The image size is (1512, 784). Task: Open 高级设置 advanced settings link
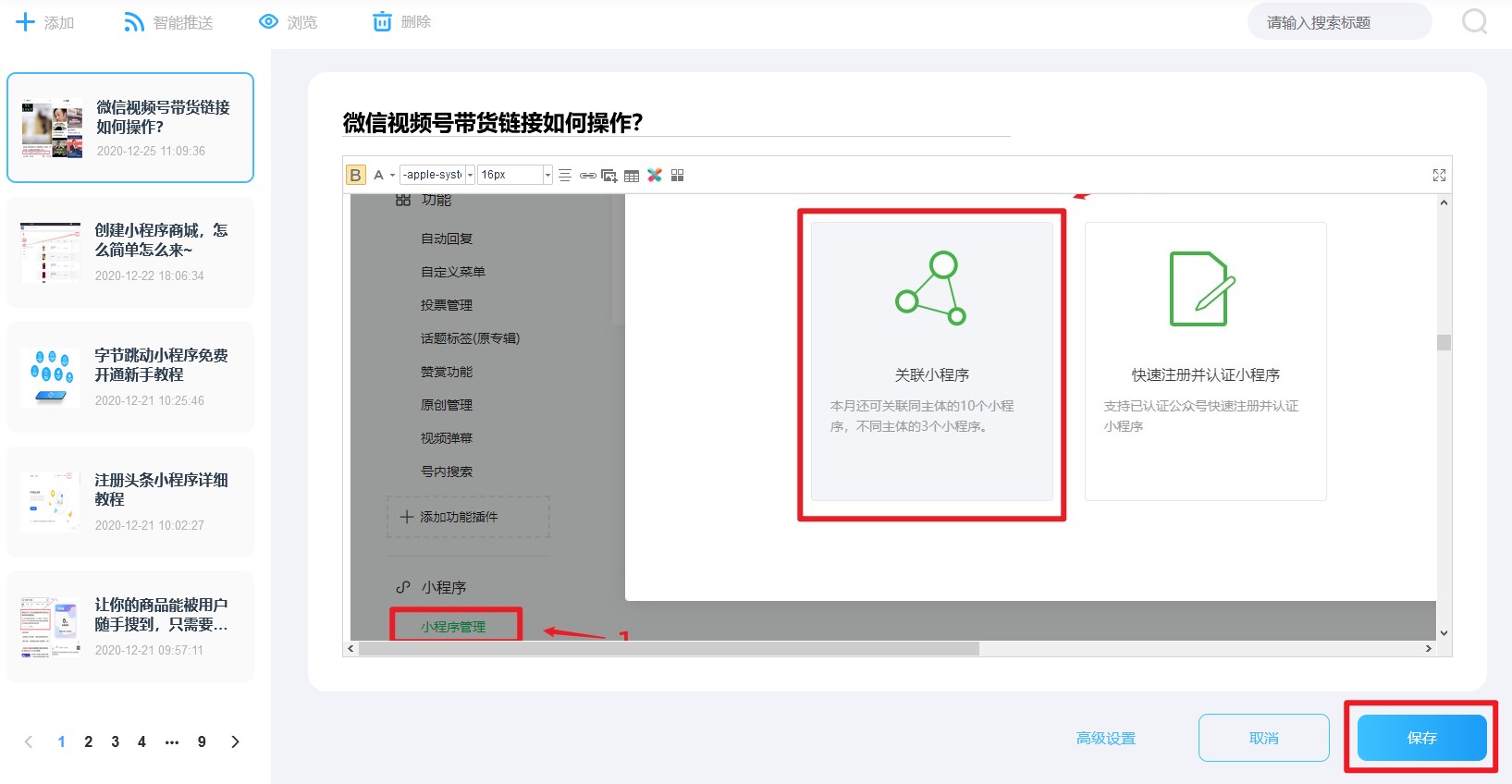(1106, 738)
